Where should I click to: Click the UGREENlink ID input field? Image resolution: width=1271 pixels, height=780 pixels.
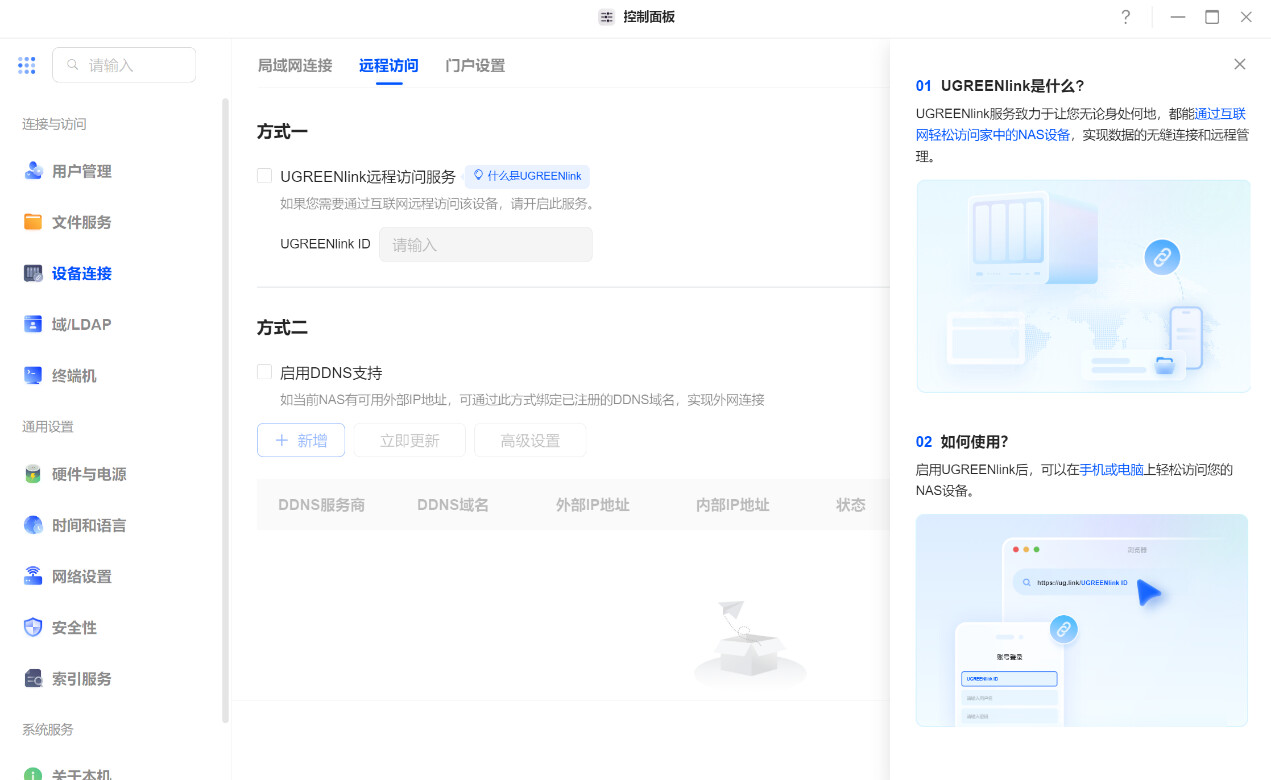tap(485, 245)
